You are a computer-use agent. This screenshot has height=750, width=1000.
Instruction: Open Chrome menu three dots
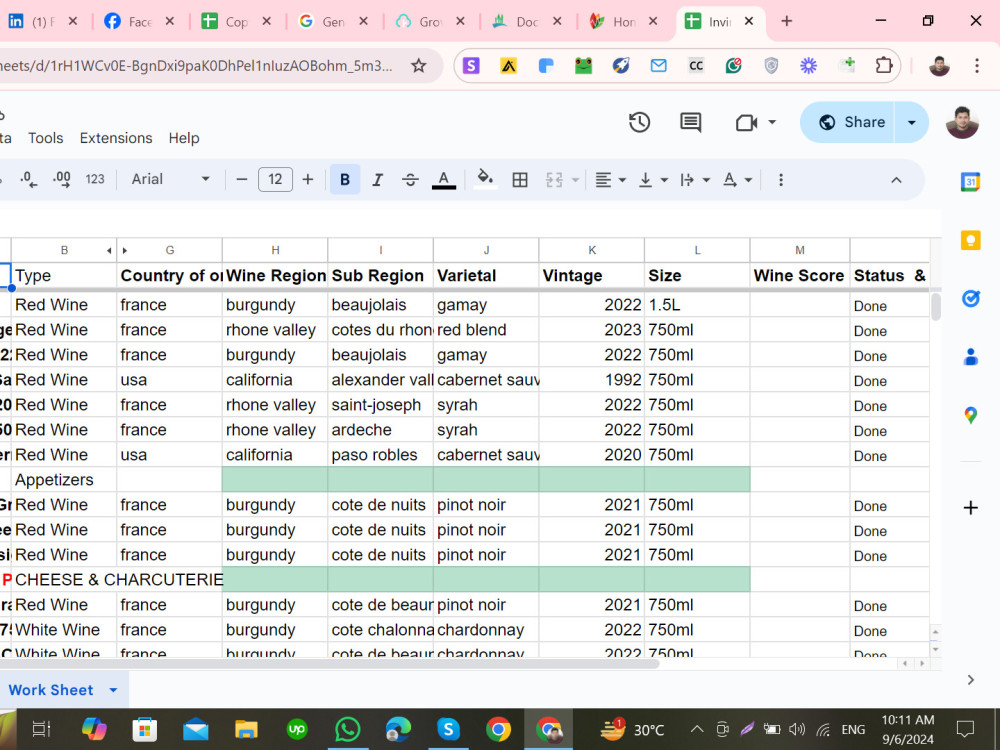pyautogui.click(x=976, y=65)
